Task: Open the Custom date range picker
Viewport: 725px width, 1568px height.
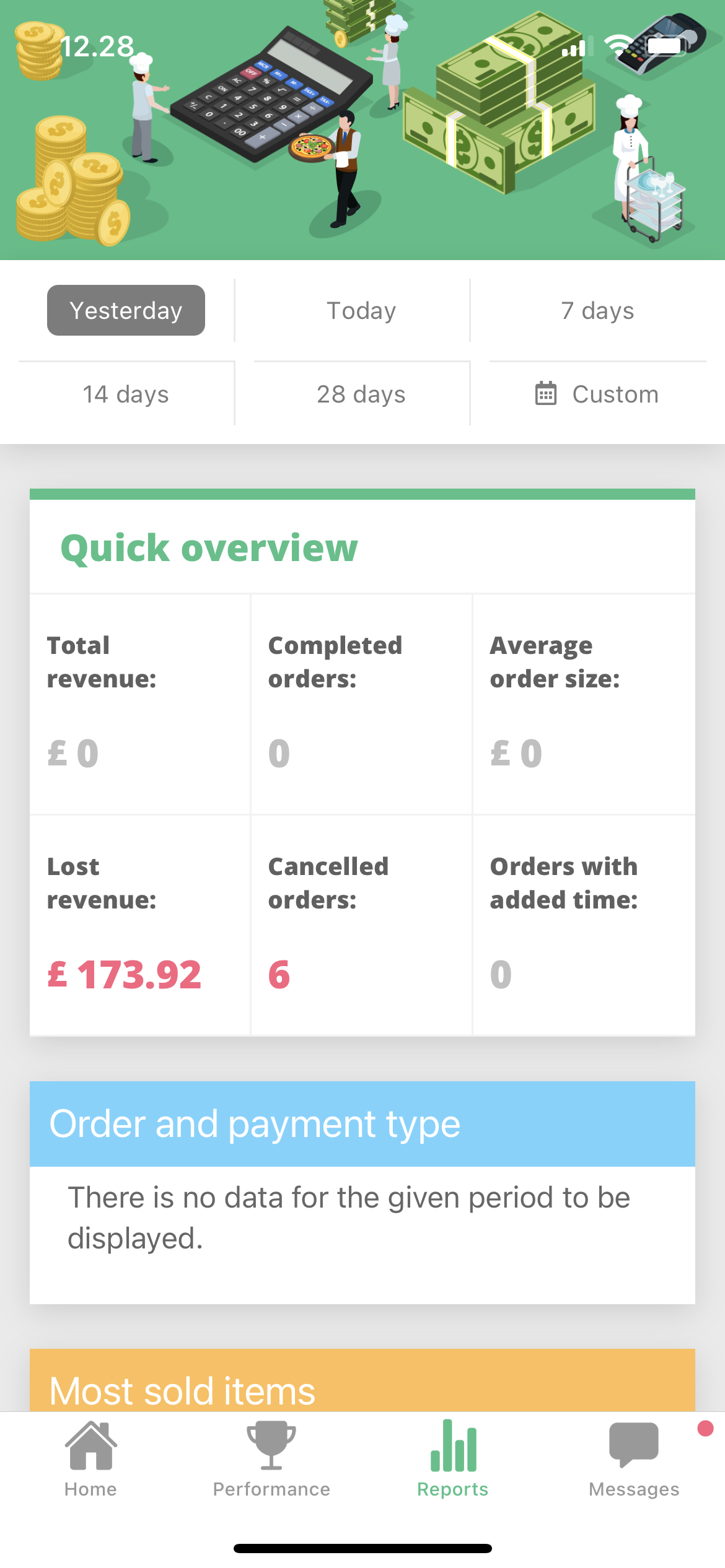Action: [597, 394]
